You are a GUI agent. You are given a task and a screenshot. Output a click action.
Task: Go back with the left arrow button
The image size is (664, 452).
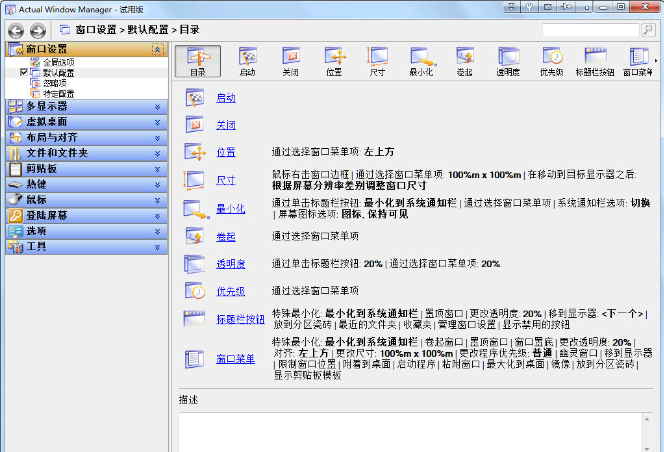click(x=16, y=31)
